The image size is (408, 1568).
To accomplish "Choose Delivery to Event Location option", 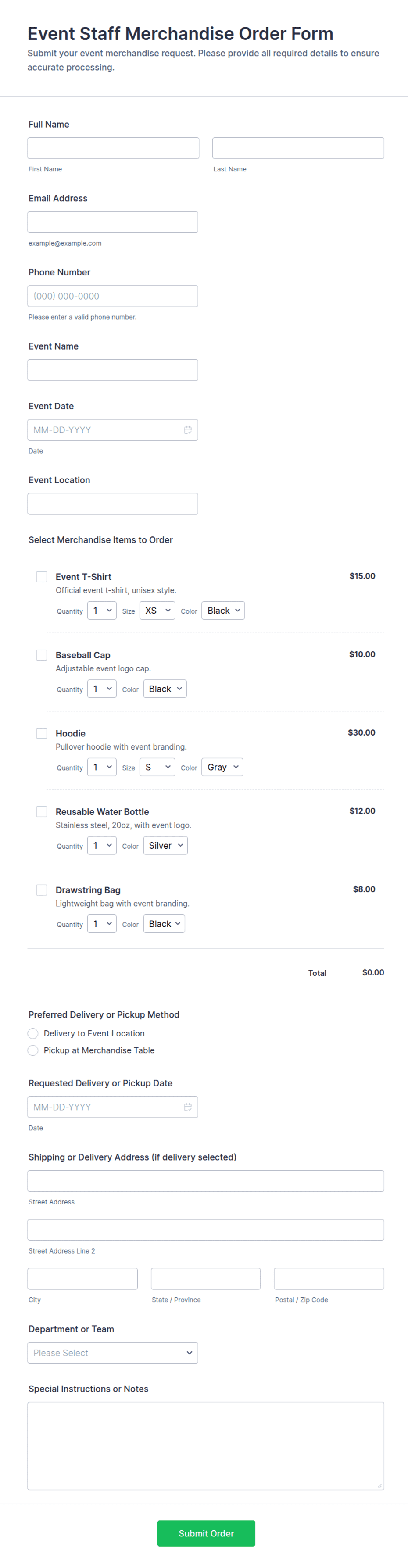I will (x=33, y=1034).
